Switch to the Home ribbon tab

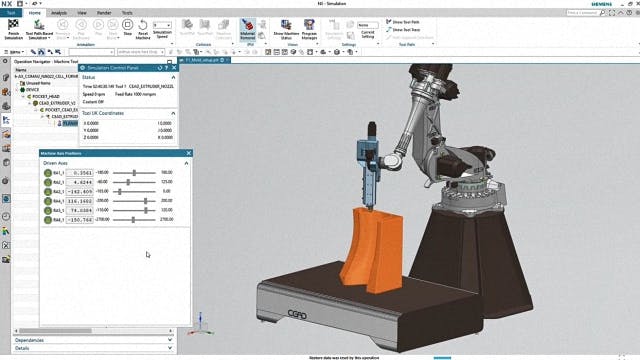pyautogui.click(x=35, y=13)
